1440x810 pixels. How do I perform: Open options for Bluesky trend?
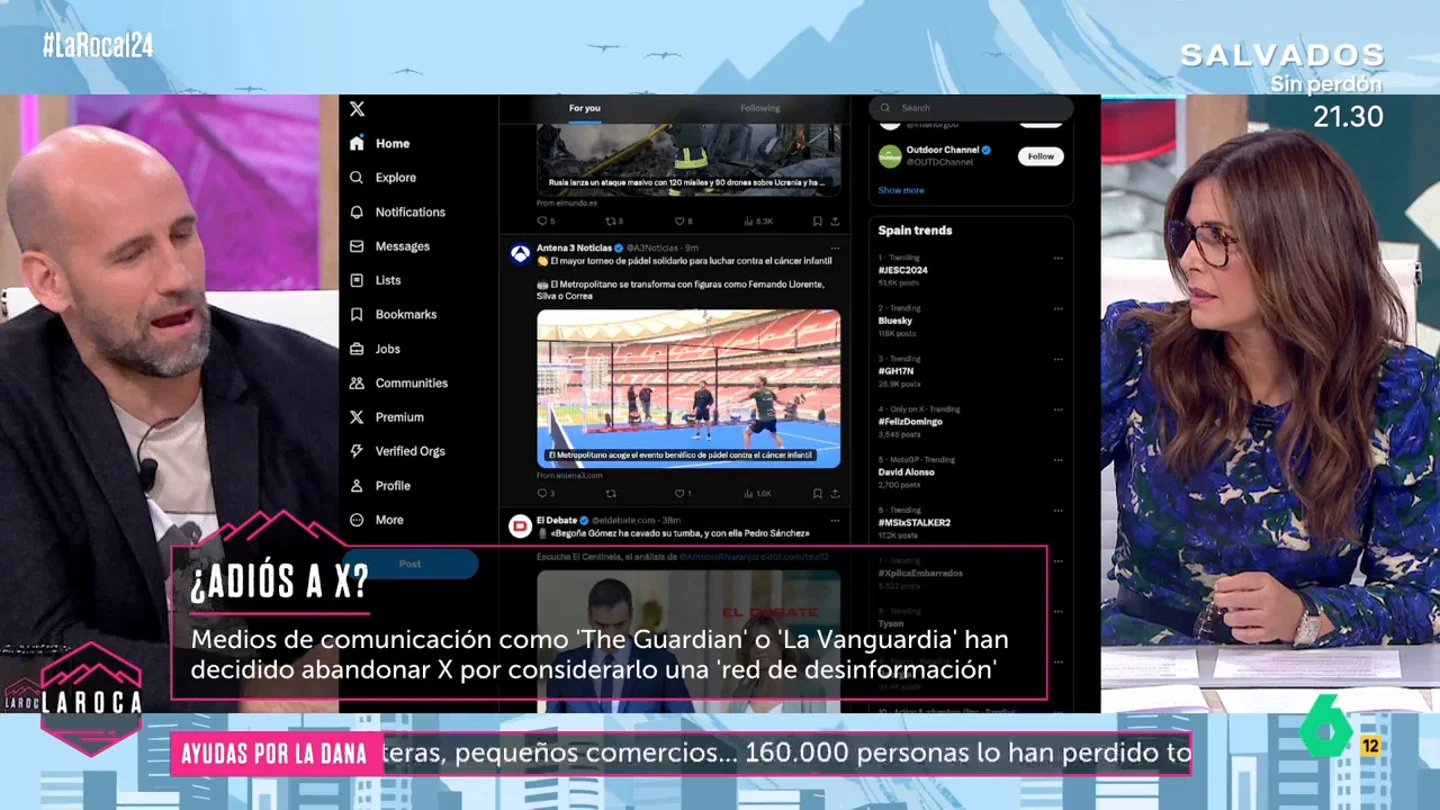pyautogui.click(x=1058, y=309)
